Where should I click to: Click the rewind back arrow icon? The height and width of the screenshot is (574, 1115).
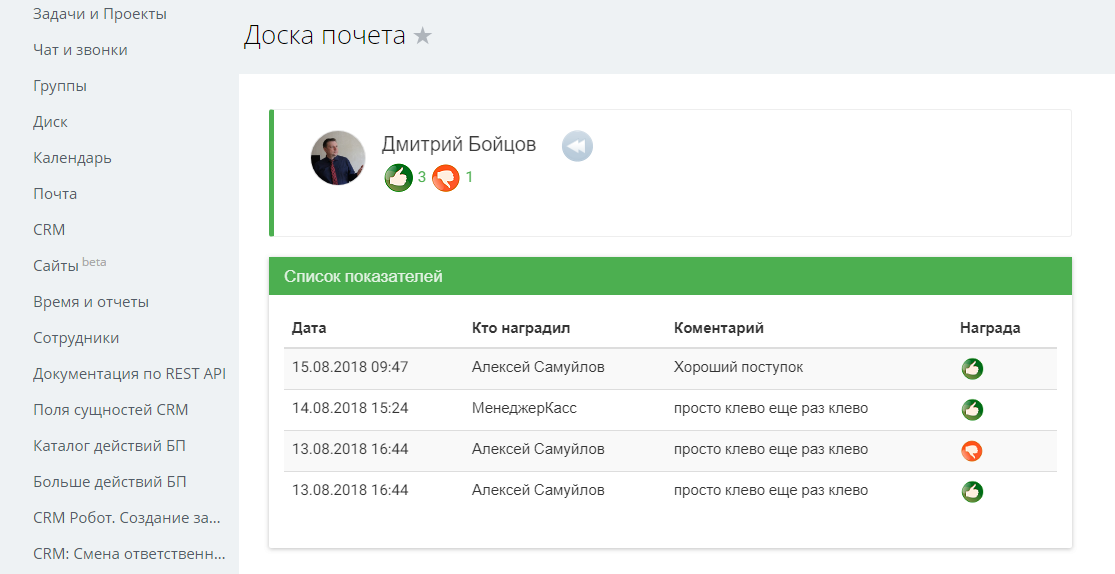click(x=577, y=146)
